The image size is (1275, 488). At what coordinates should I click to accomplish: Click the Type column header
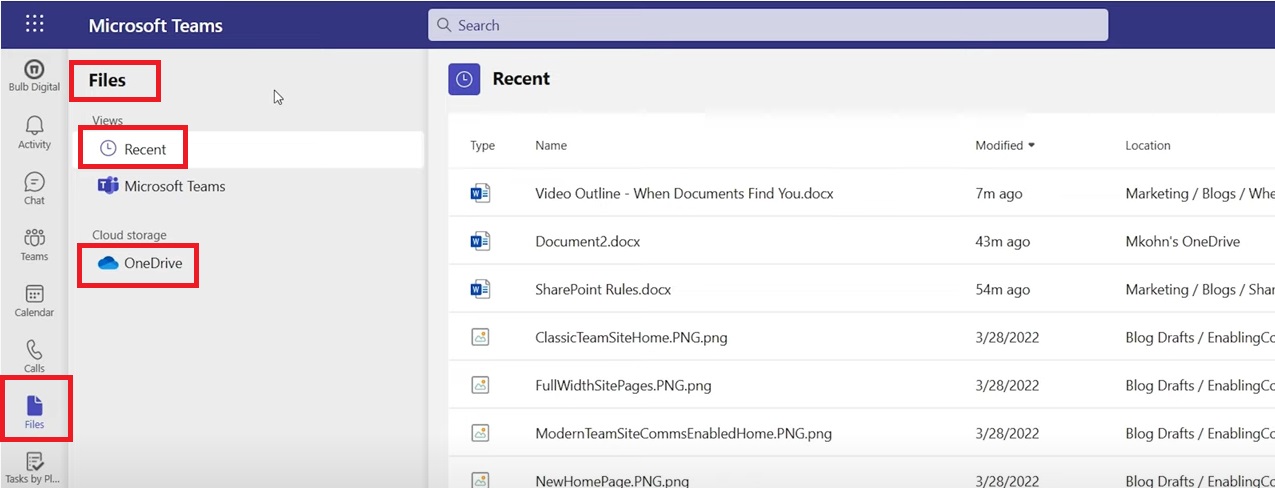coord(483,145)
